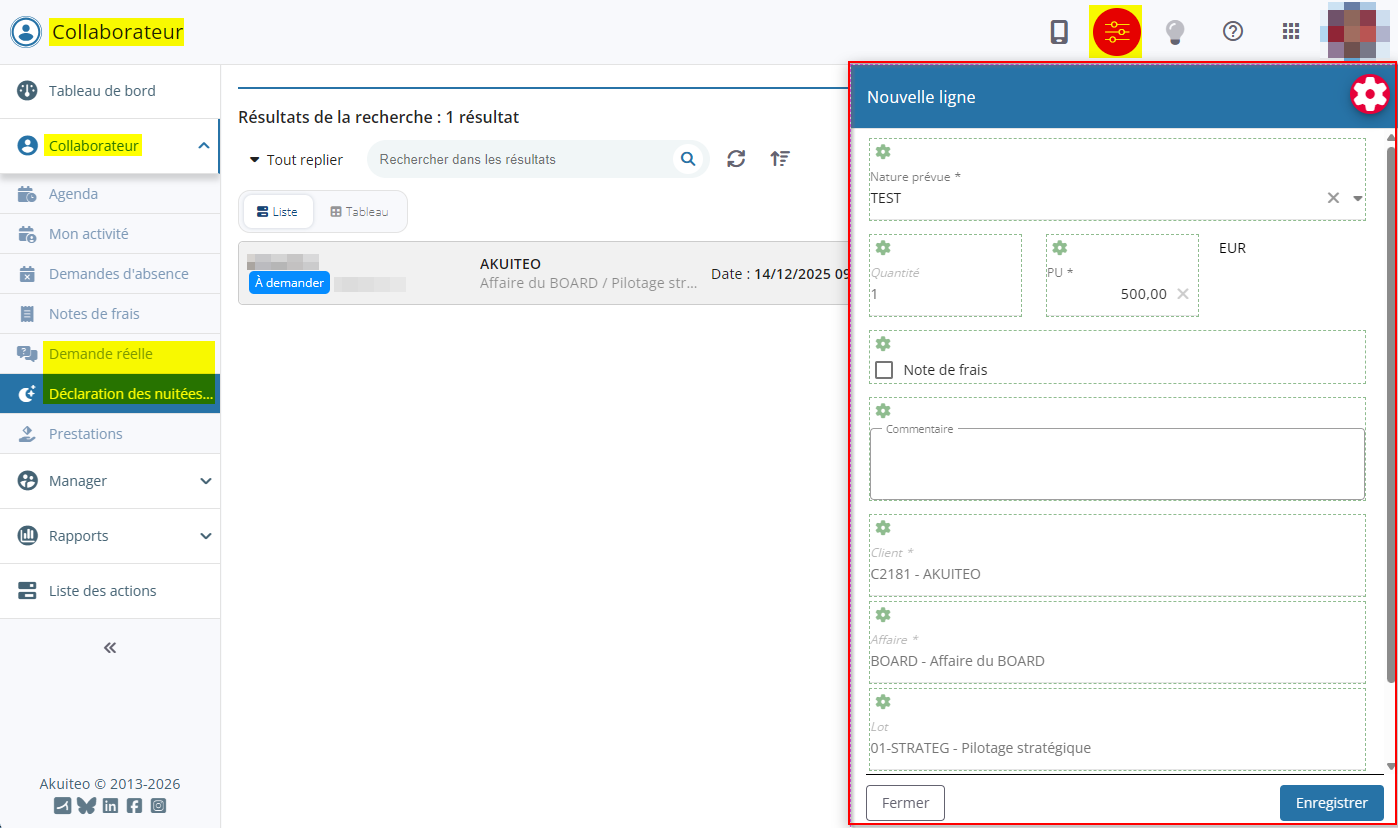Viewport: 1398px width, 828px height.
Task: Open the apps grid launcher icon
Action: 1291,32
